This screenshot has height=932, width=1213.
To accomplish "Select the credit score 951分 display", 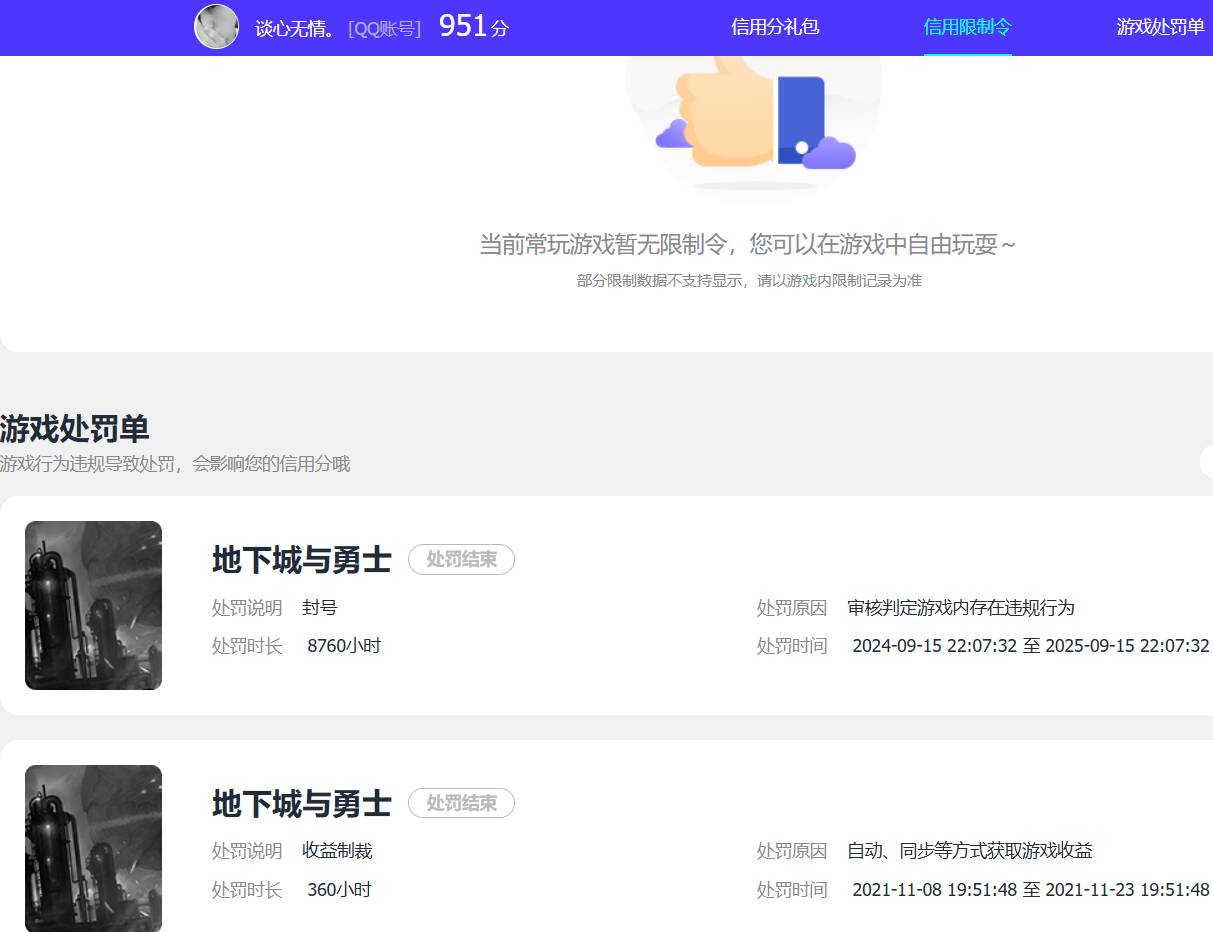I will [470, 26].
